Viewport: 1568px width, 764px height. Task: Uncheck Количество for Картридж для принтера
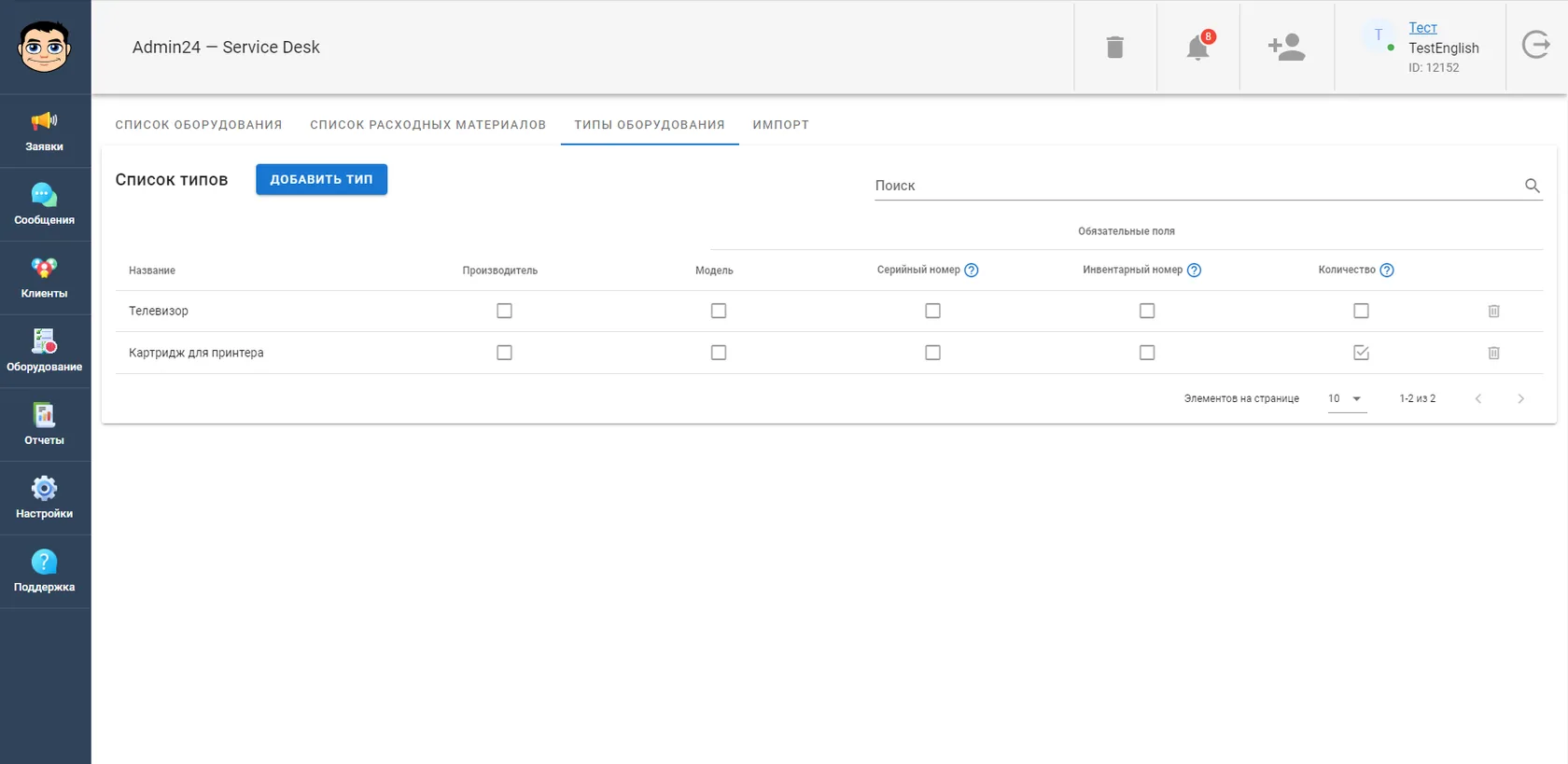[1361, 353]
